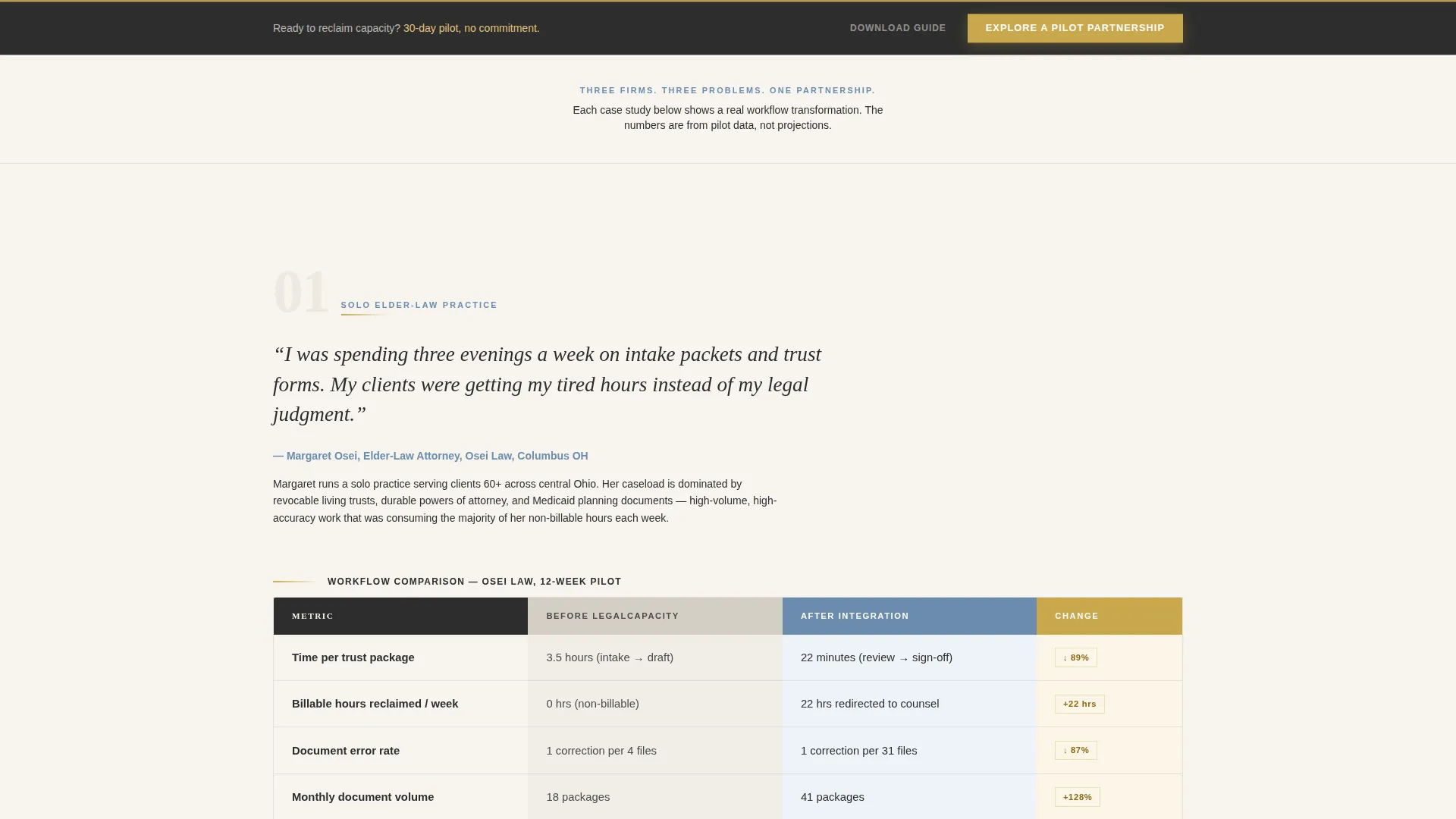1456x819 pixels.
Task: Click the 'Solo Elder-Law Practice' label
Action: [x=419, y=305]
